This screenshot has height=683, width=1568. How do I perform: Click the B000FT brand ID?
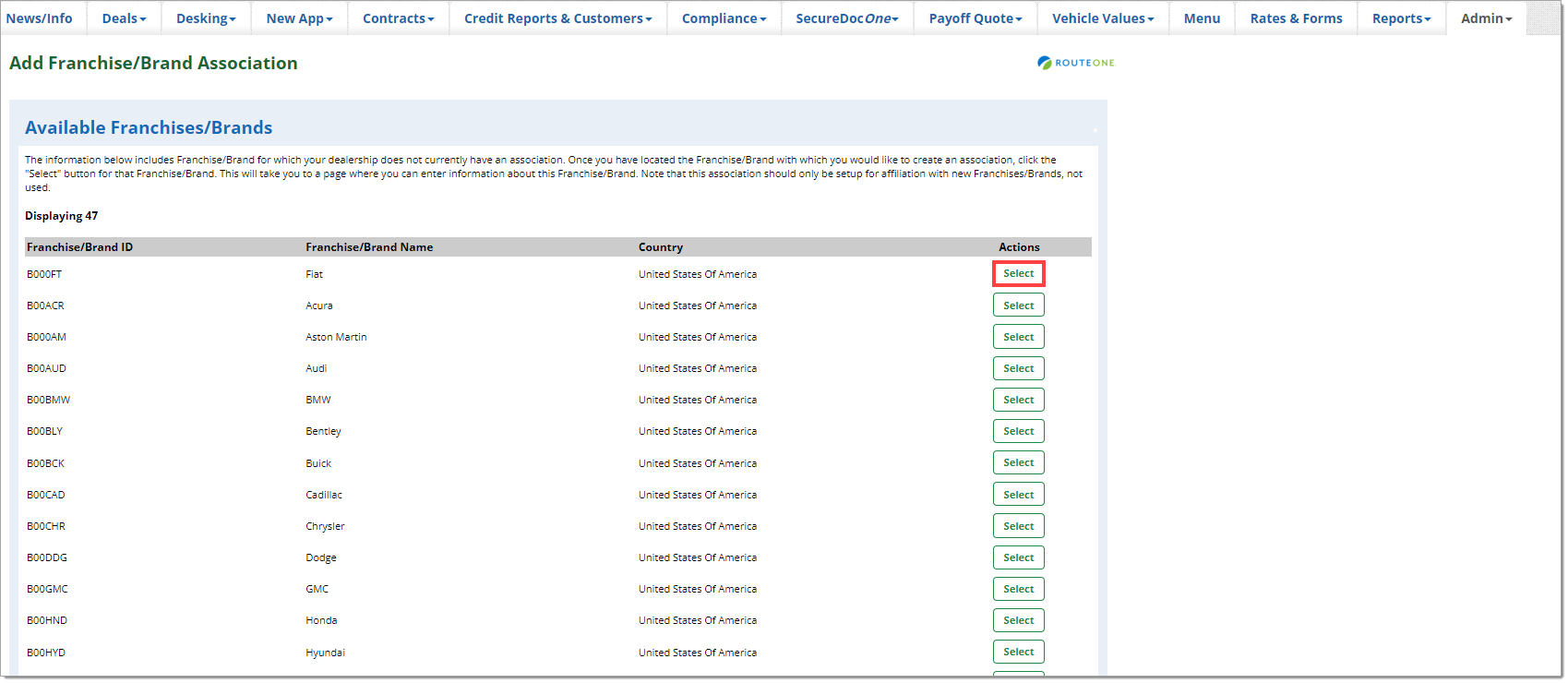44,274
